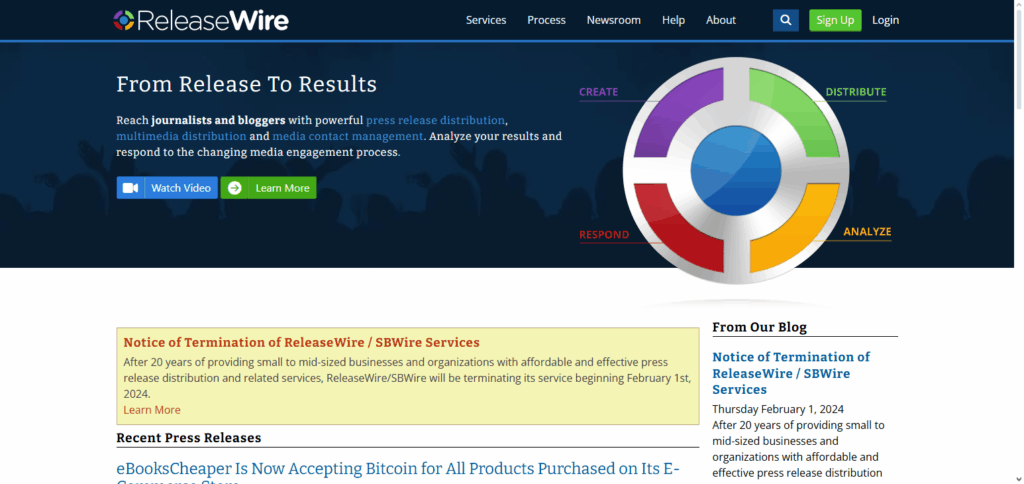Image resolution: width=1024 pixels, height=484 pixels.
Task: Click the Recent Press Releases heading
Action: pos(189,438)
